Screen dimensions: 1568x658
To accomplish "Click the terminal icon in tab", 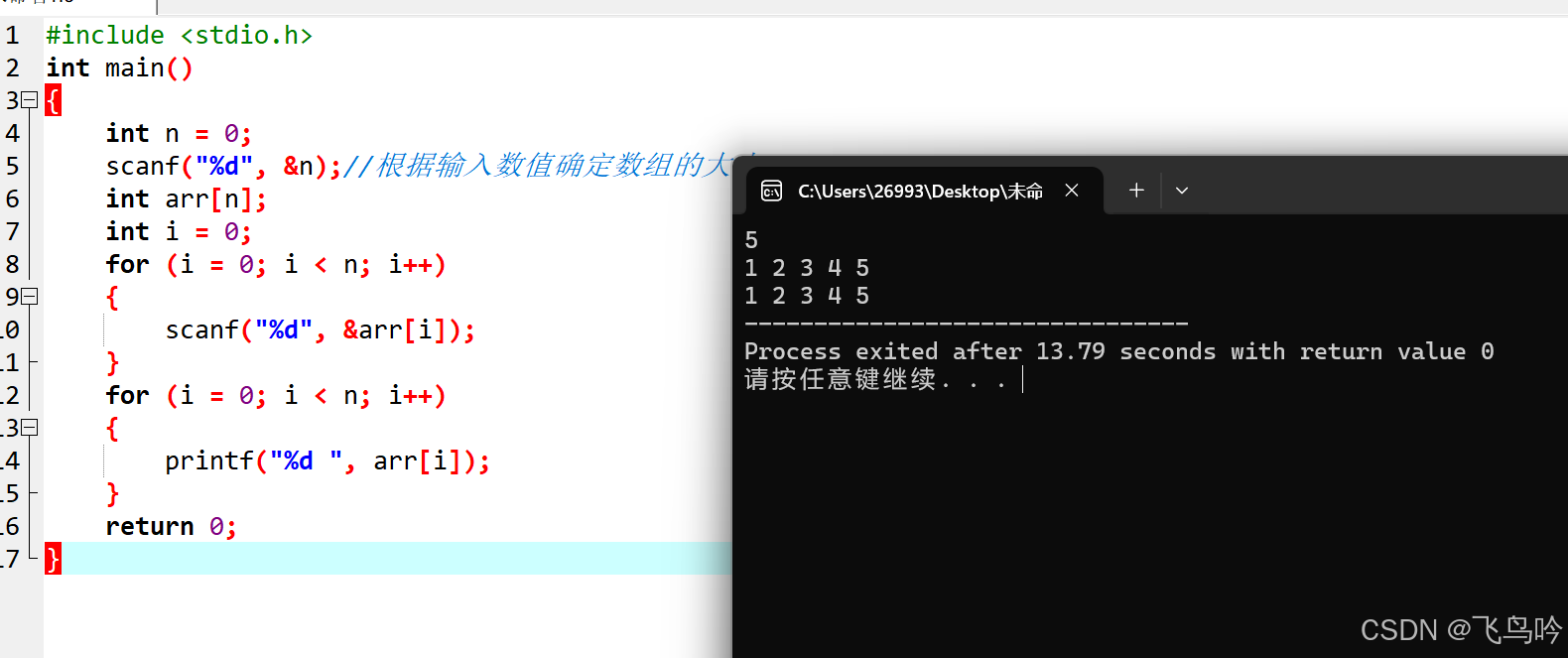I will [x=771, y=191].
